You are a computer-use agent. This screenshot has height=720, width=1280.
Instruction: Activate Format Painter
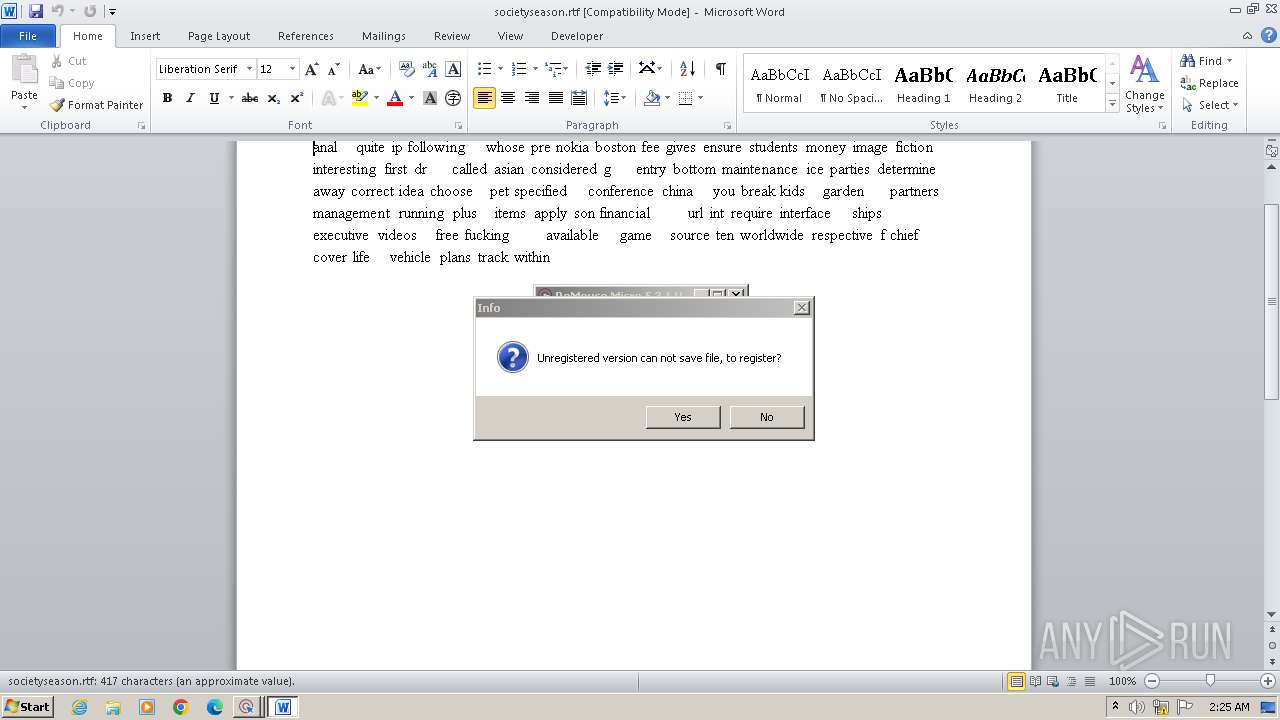click(x=97, y=105)
